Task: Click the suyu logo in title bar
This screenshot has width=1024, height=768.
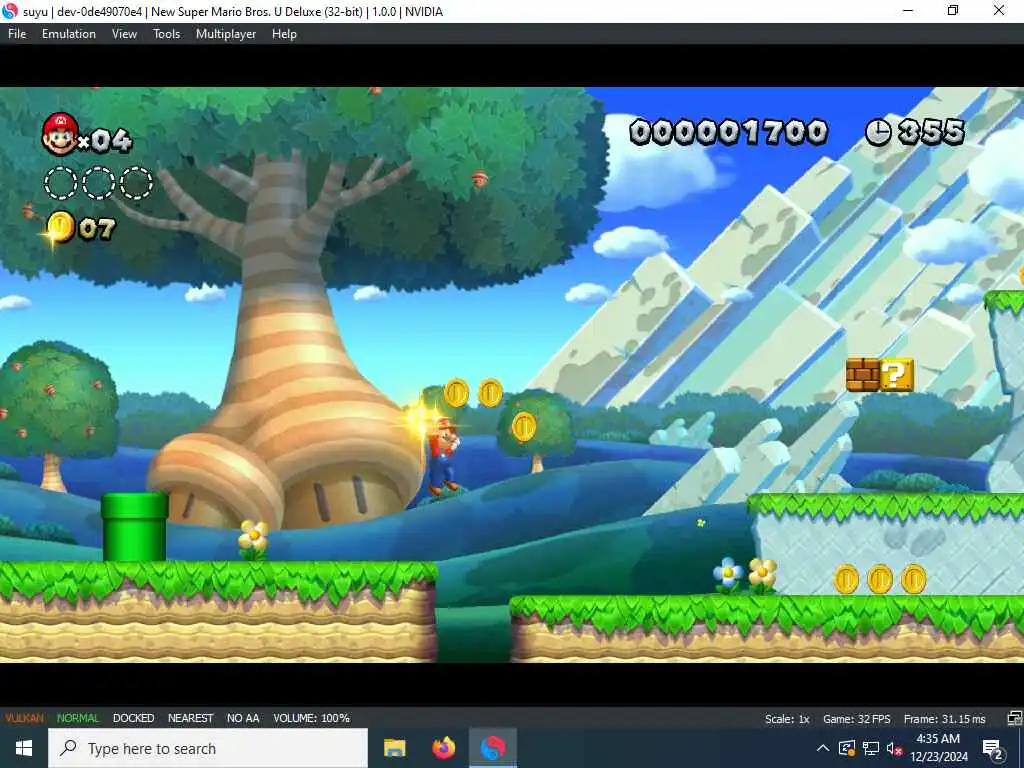Action: pyautogui.click(x=10, y=11)
